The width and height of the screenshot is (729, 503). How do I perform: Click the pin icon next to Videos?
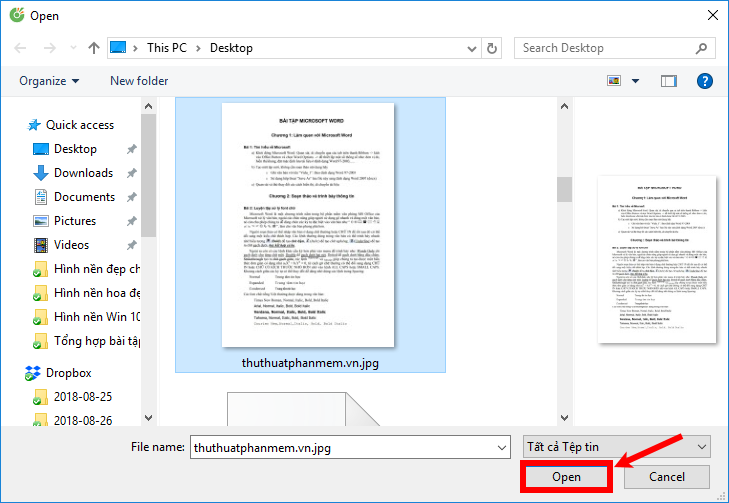pyautogui.click(x=132, y=245)
